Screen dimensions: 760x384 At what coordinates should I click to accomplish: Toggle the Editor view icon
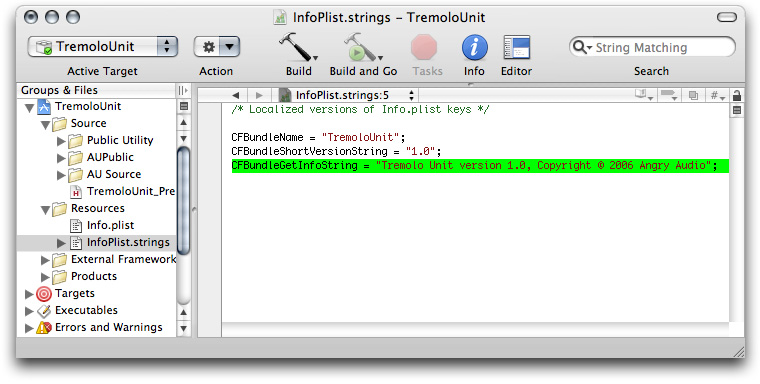coord(516,48)
